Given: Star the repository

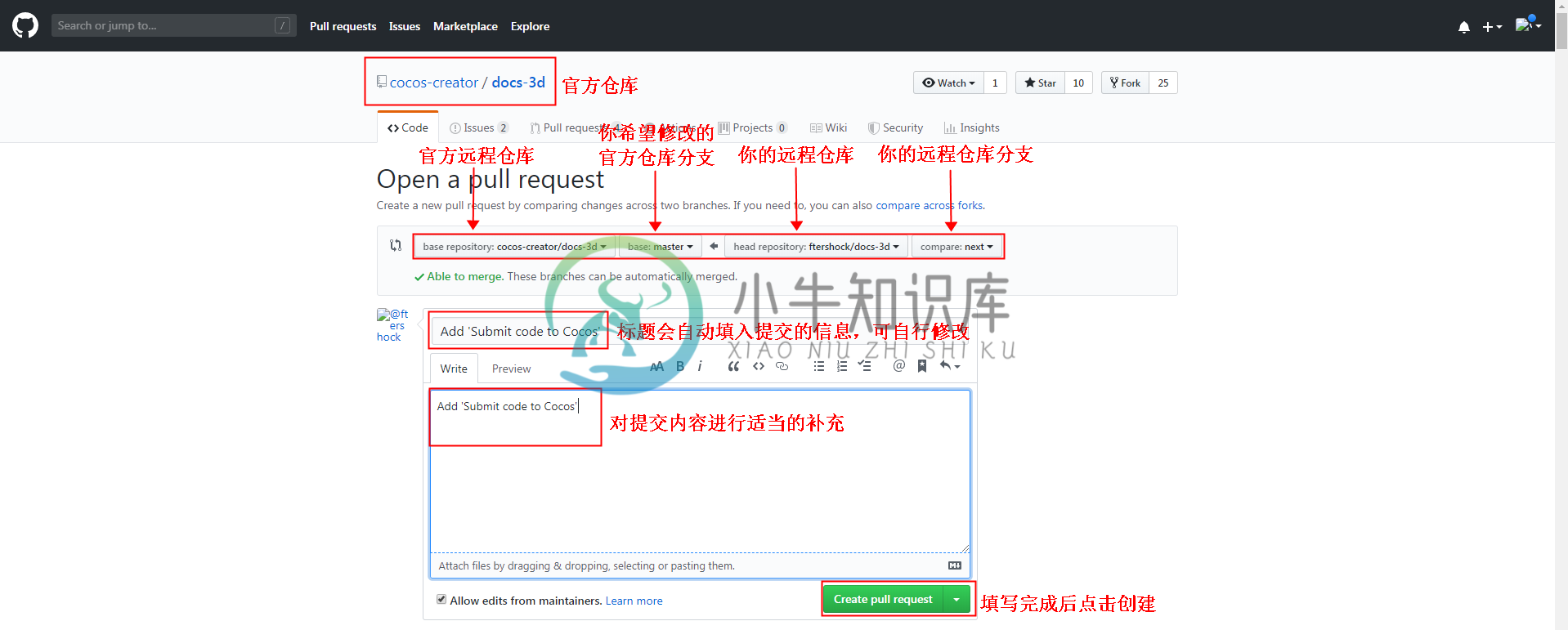Looking at the screenshot, I should (1040, 83).
